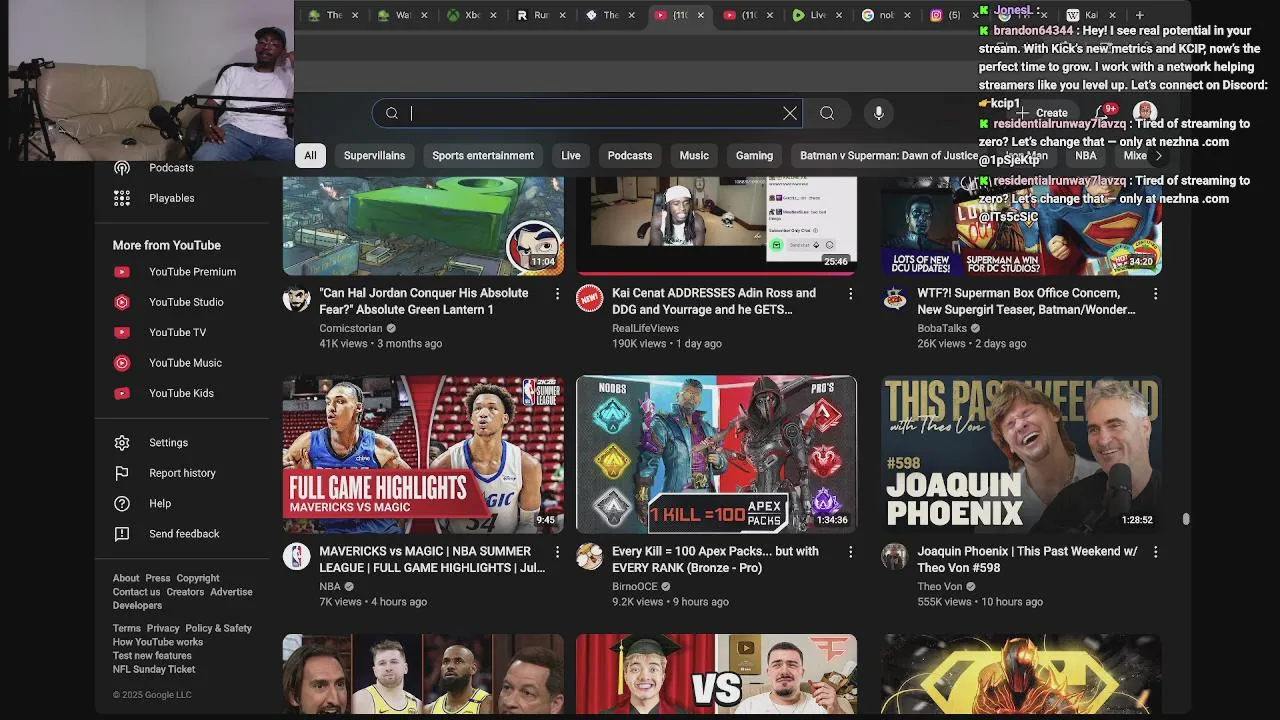Open account profile avatar menu
This screenshot has width=1280, height=720.
(1145, 112)
